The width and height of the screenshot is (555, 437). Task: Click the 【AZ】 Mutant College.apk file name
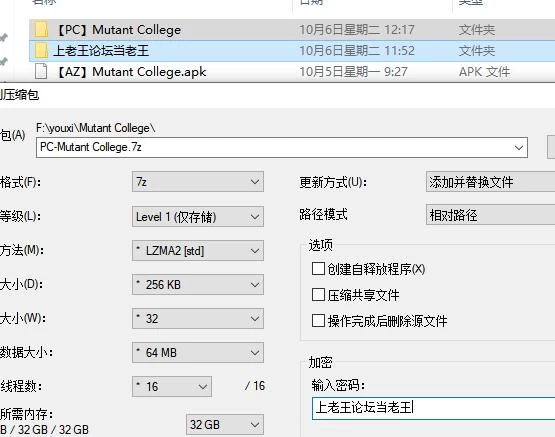point(131,72)
